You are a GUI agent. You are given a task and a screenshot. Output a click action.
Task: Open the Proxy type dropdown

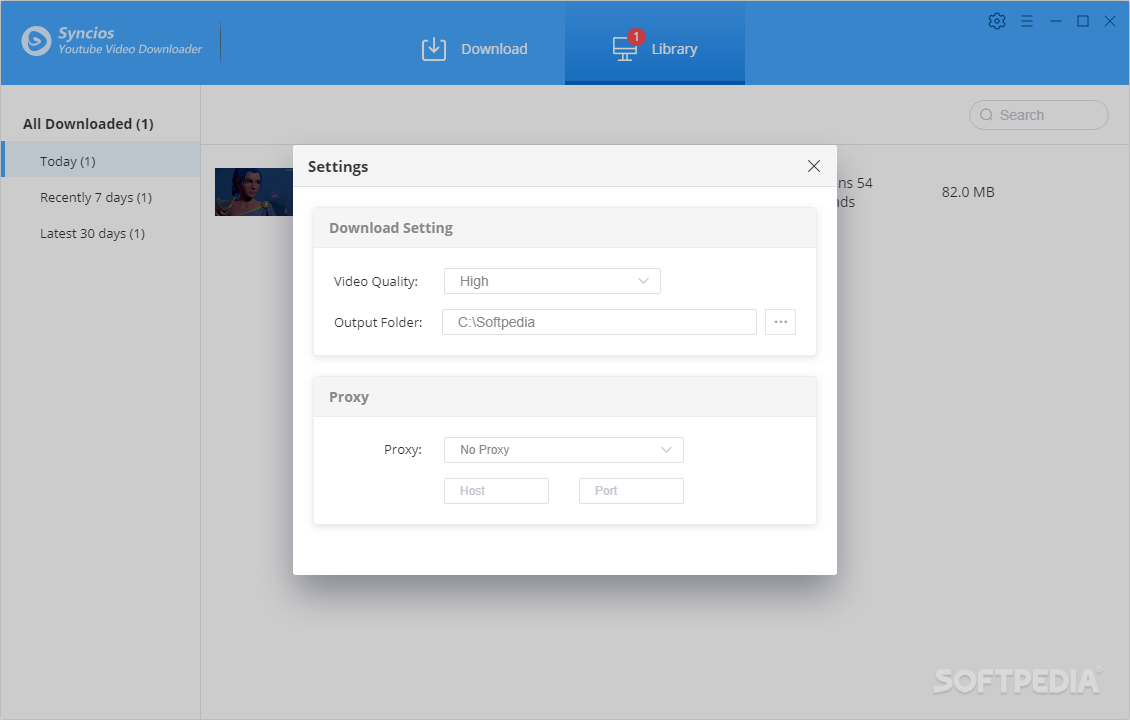point(564,450)
